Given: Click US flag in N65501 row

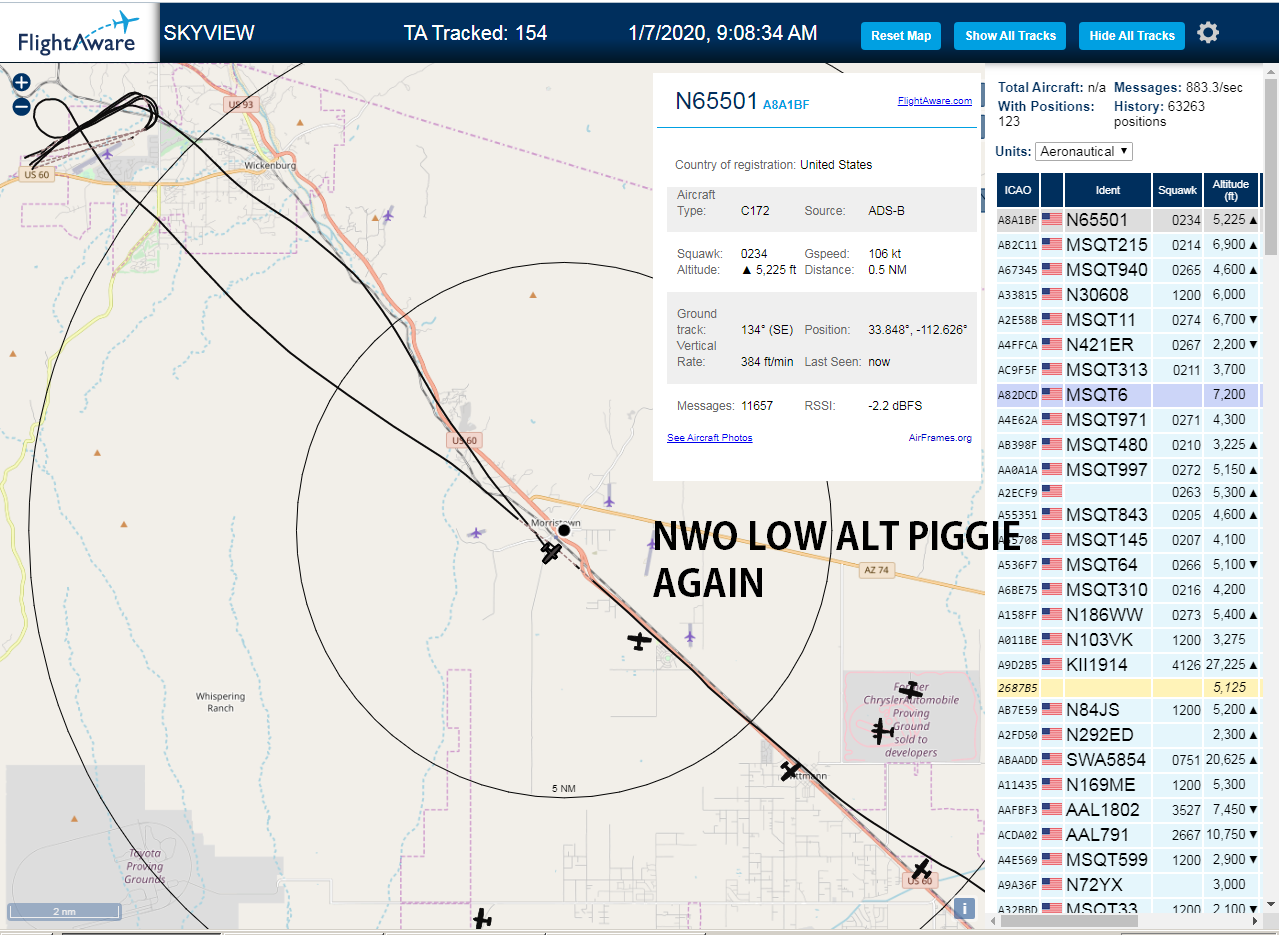Looking at the screenshot, I should point(1051,219).
